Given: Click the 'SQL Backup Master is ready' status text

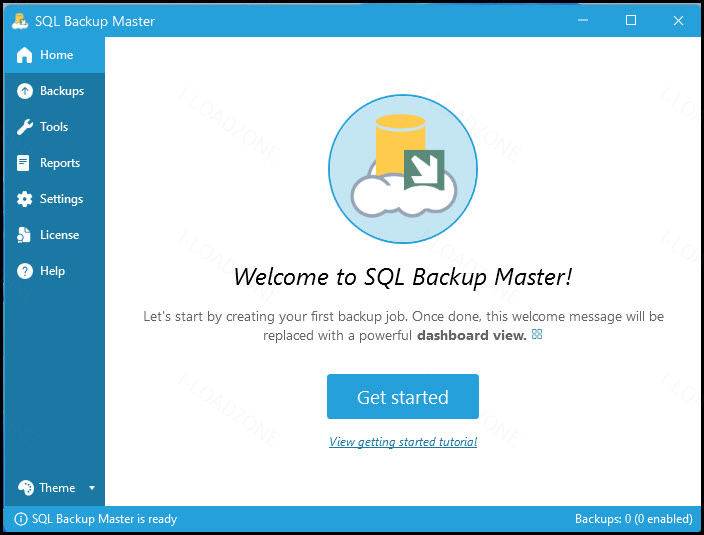Looking at the screenshot, I should click(x=104, y=519).
